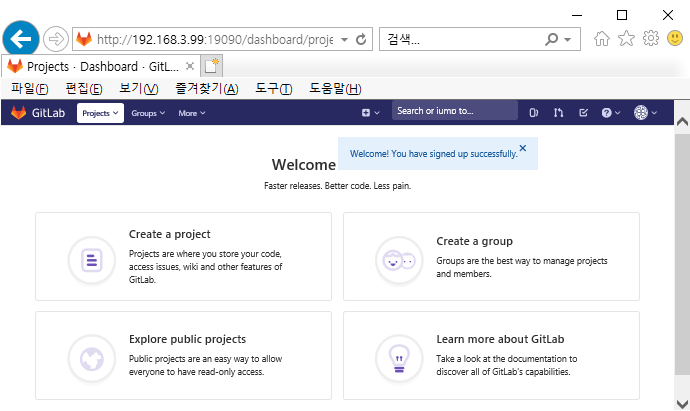Click the Create a project heading

169,234
